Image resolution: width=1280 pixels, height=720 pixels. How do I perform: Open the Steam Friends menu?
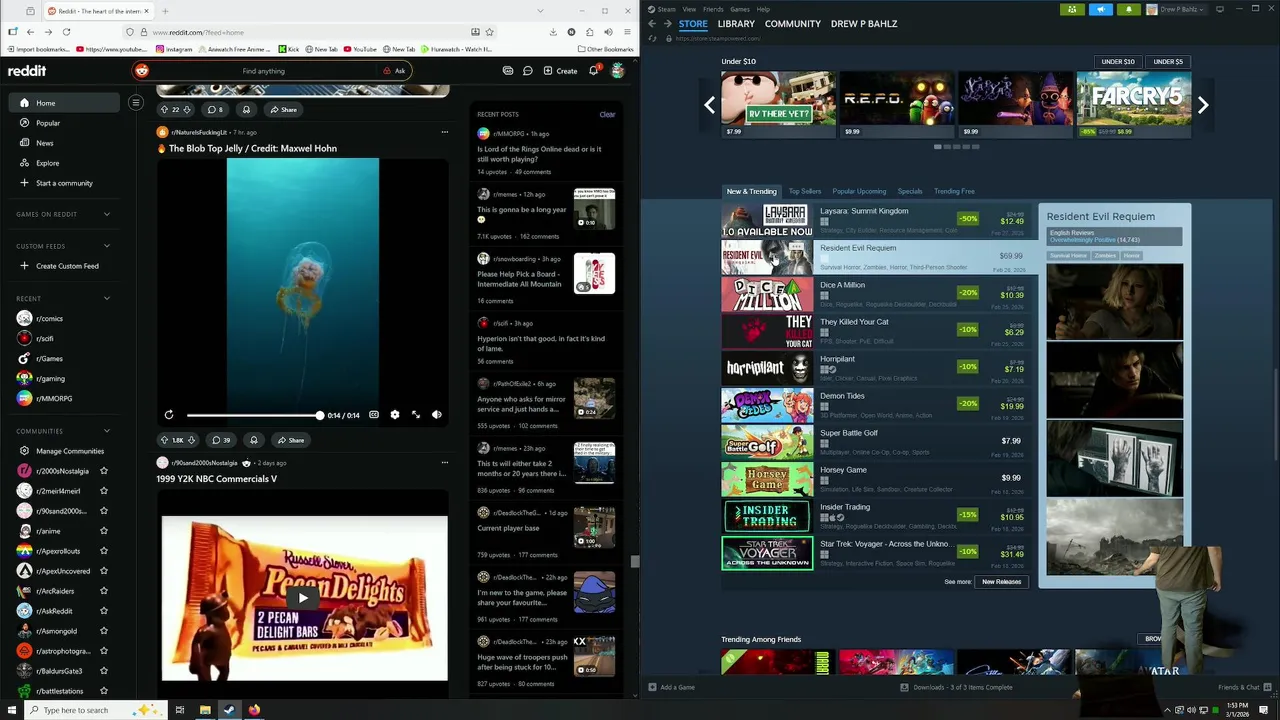(x=713, y=9)
